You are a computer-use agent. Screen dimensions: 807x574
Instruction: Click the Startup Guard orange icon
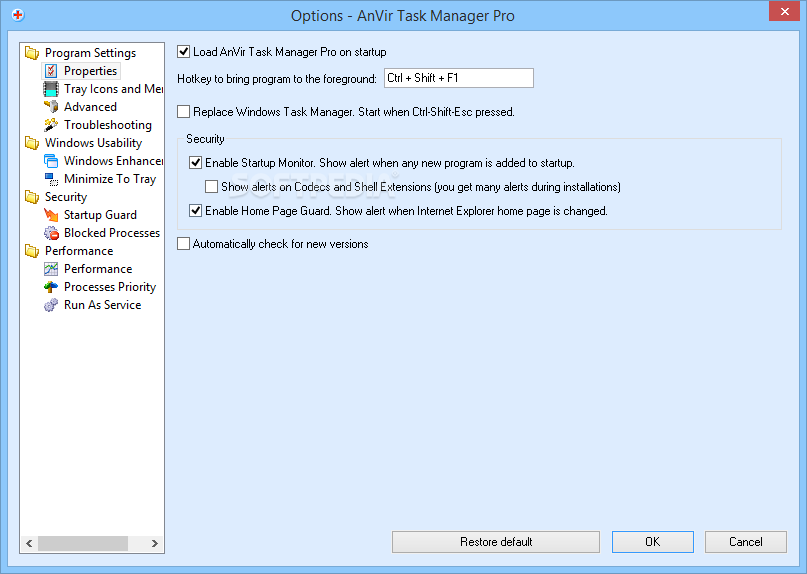(51, 215)
